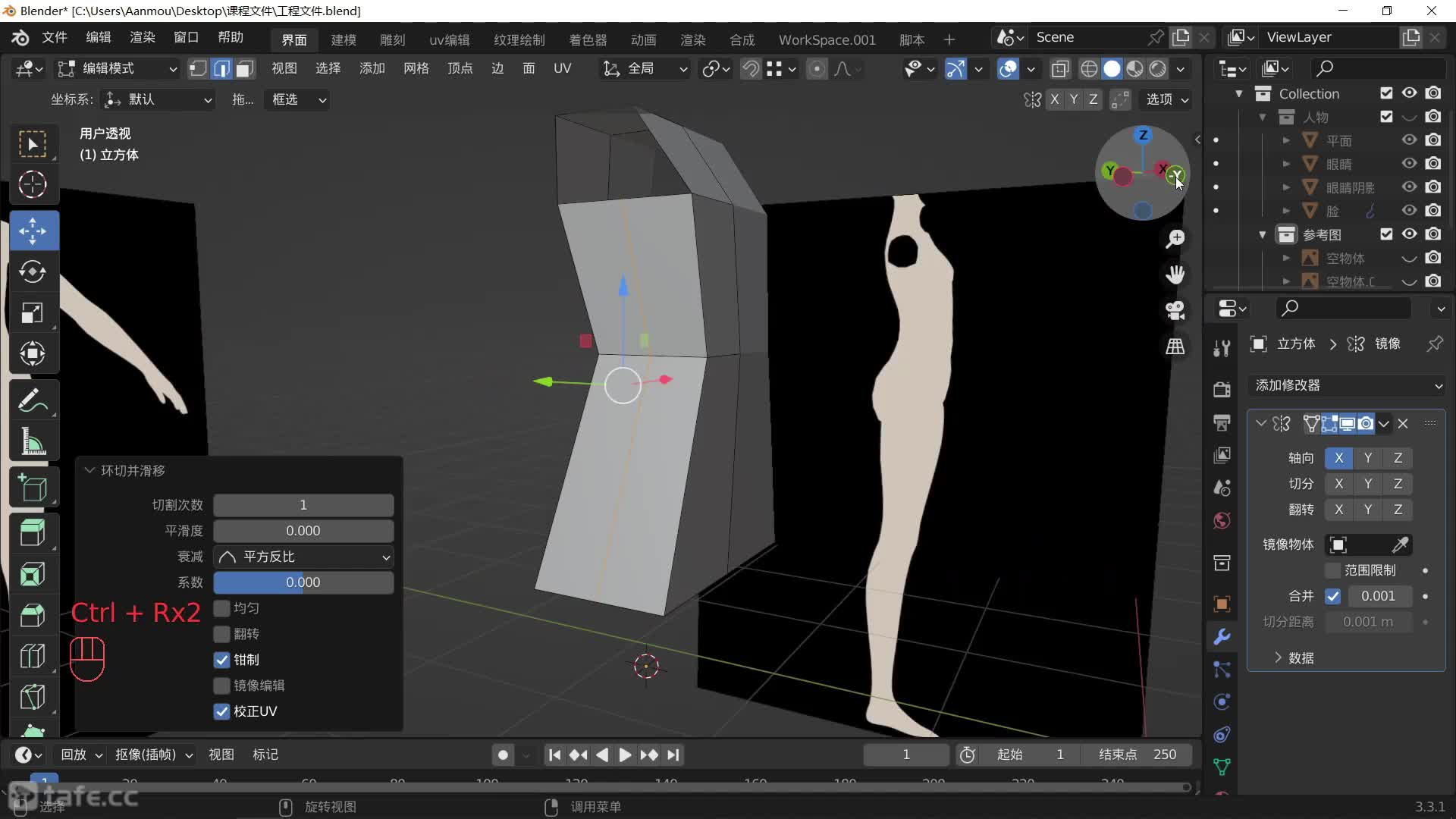
Task: Enable the 均匀 checkbox
Action: coord(221,608)
